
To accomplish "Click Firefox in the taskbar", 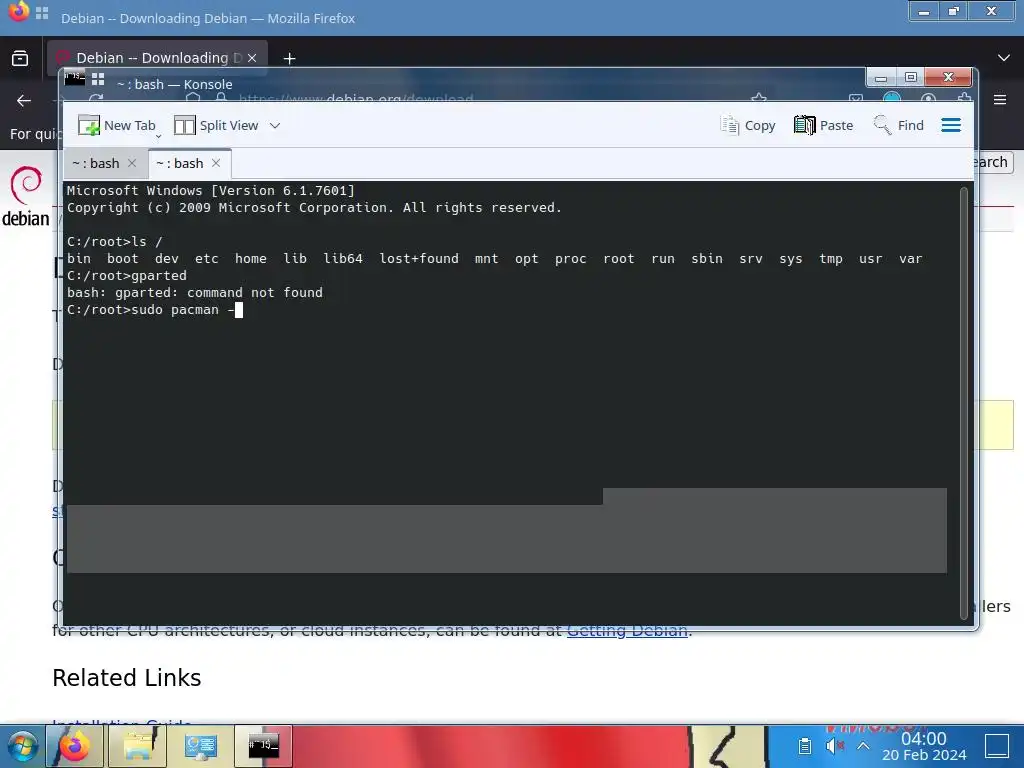I will [74, 746].
